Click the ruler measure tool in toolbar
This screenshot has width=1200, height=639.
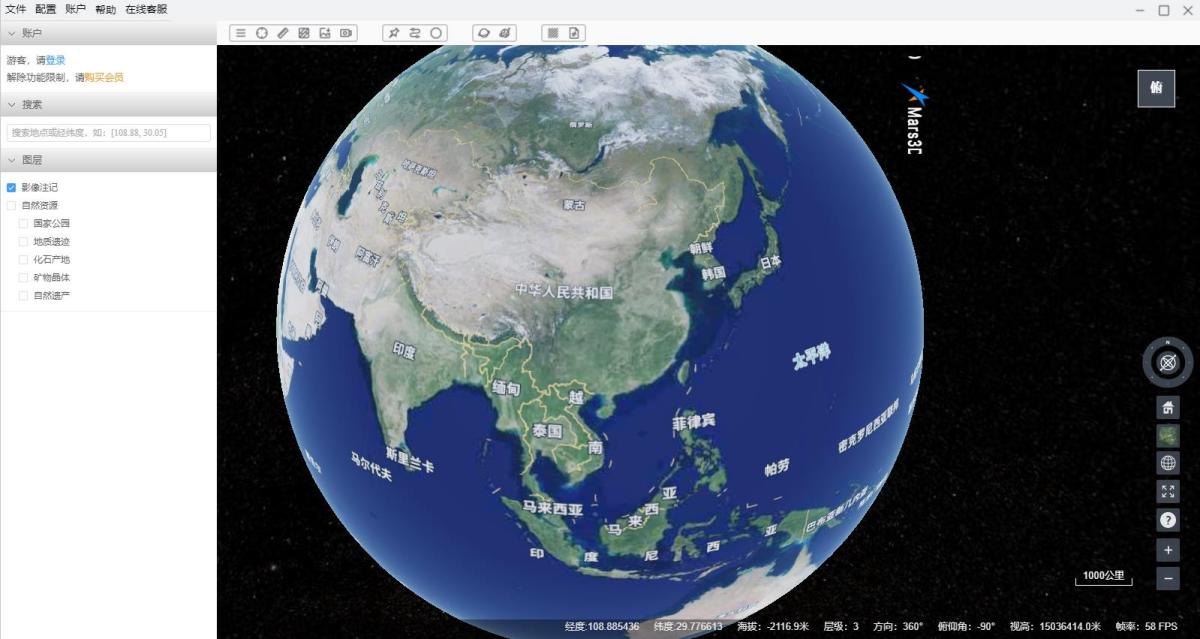coord(283,33)
